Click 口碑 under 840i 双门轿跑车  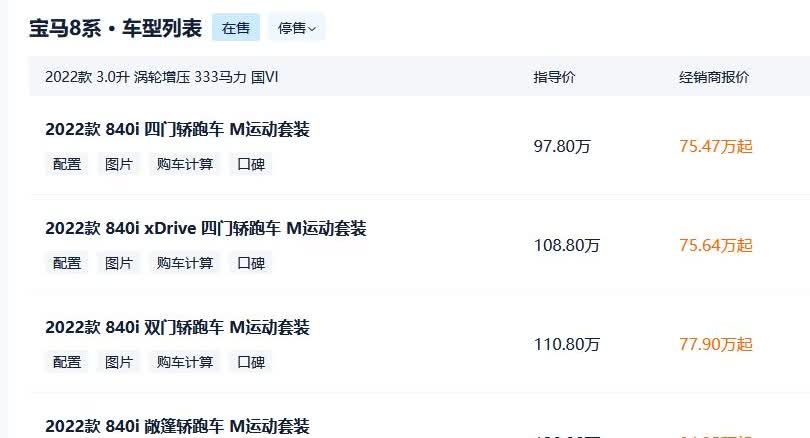[x=251, y=363]
